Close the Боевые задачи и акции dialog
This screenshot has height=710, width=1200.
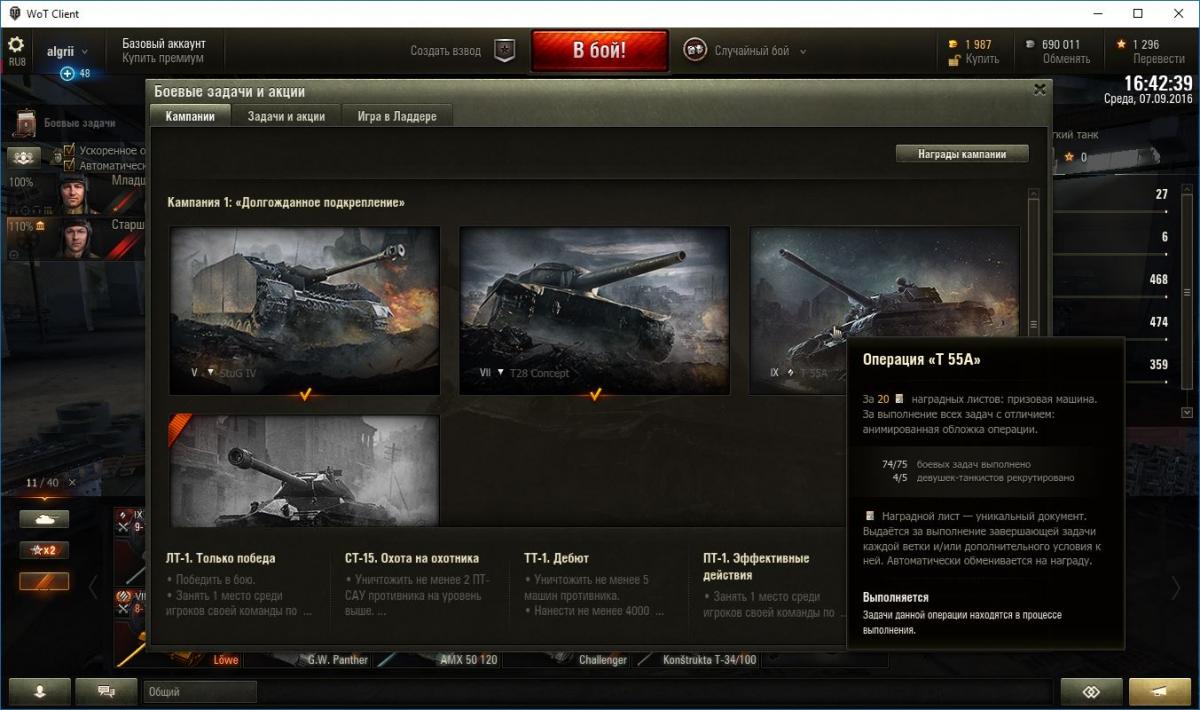1040,90
